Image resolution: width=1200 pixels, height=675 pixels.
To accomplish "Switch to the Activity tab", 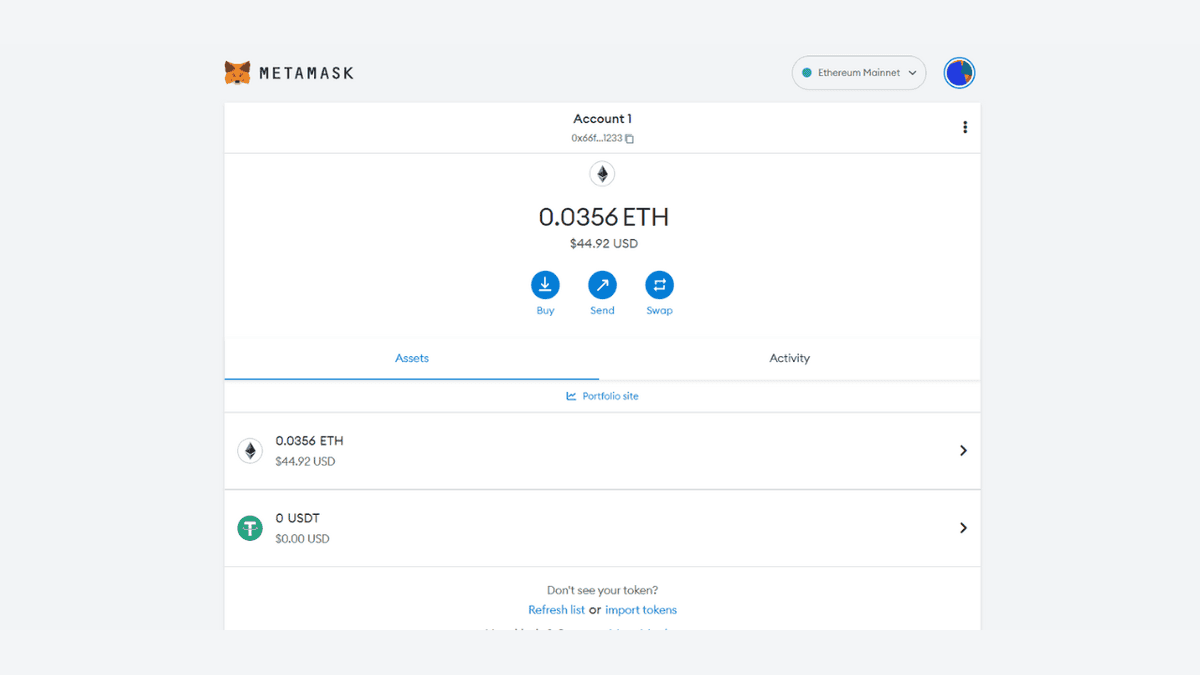I will (790, 358).
